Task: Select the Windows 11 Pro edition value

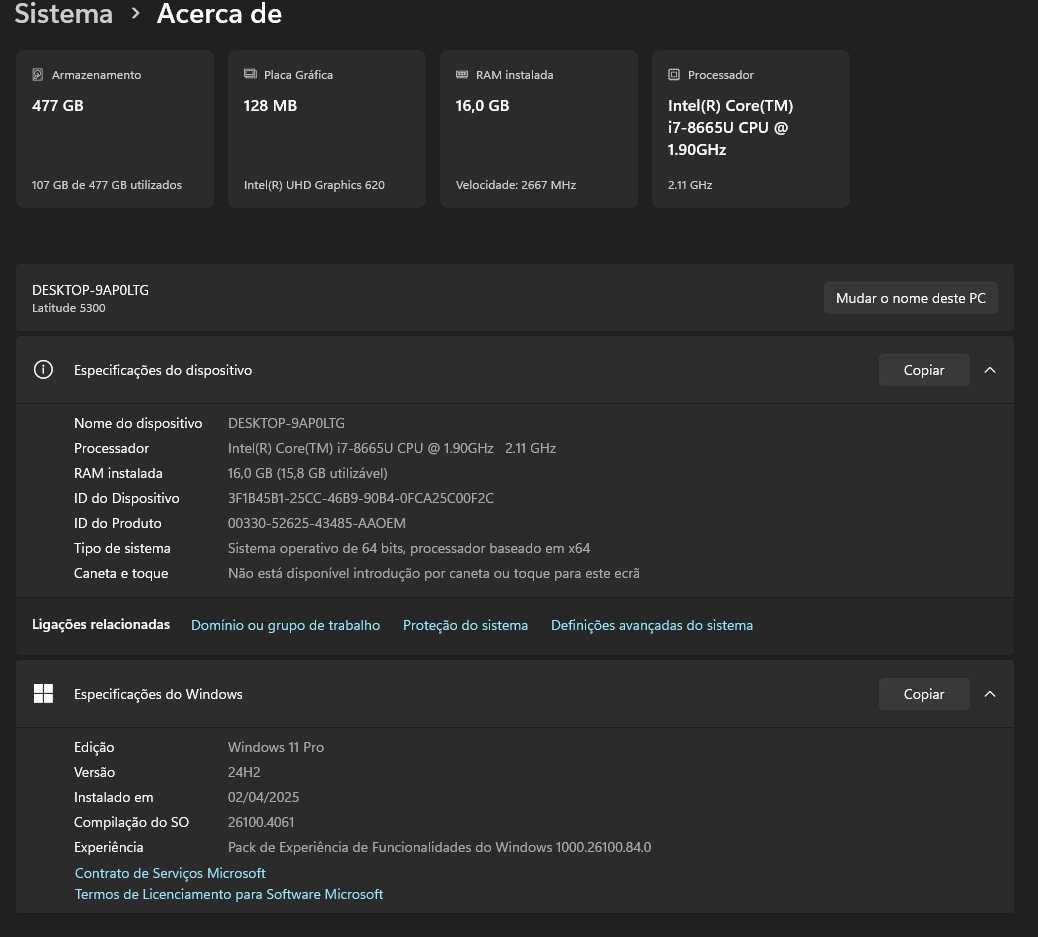Action: point(276,747)
